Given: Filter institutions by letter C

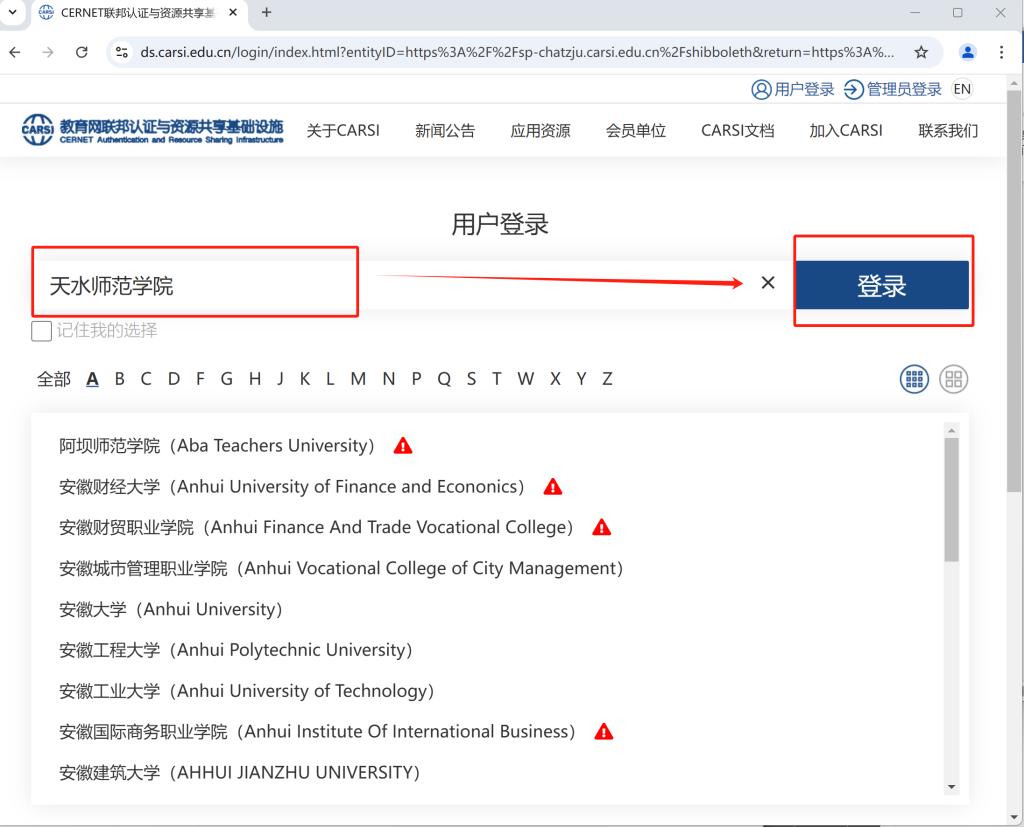Looking at the screenshot, I should coord(146,379).
